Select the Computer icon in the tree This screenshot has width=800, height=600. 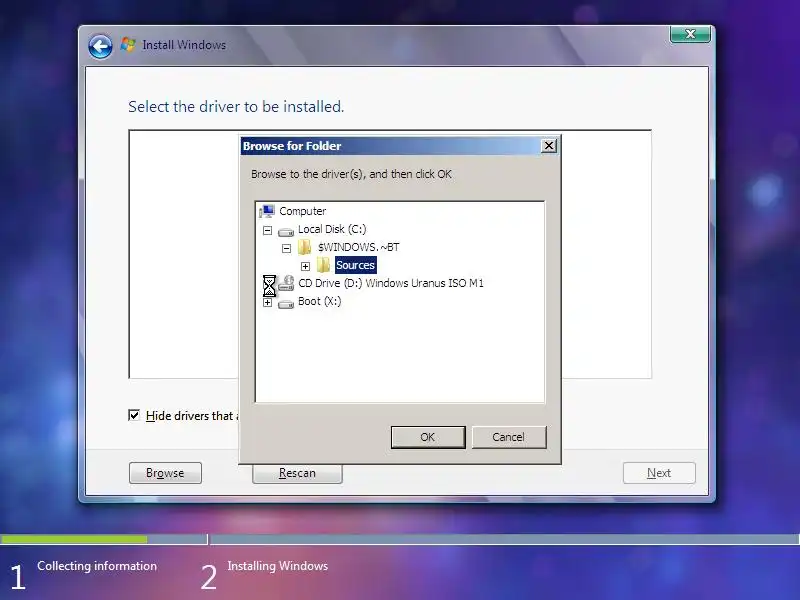point(267,211)
